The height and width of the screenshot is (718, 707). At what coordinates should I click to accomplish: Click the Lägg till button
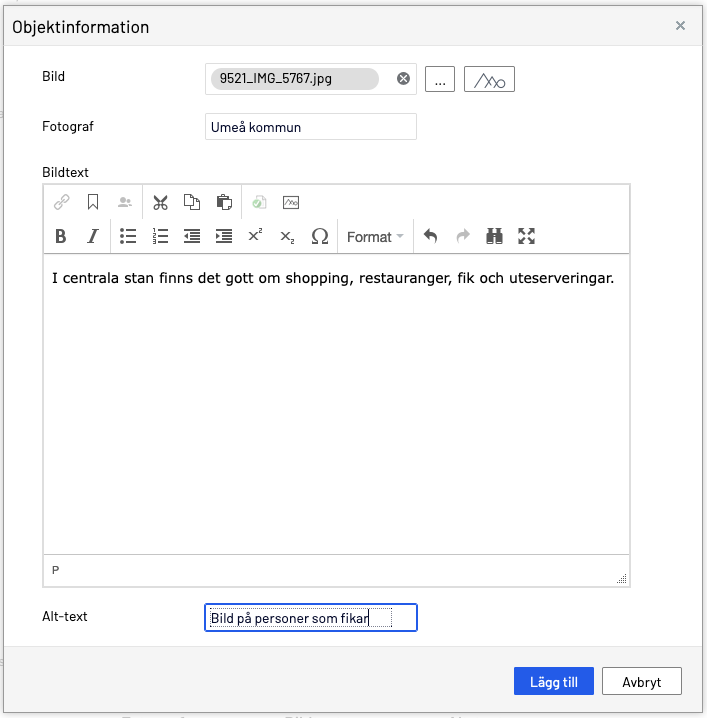554,681
